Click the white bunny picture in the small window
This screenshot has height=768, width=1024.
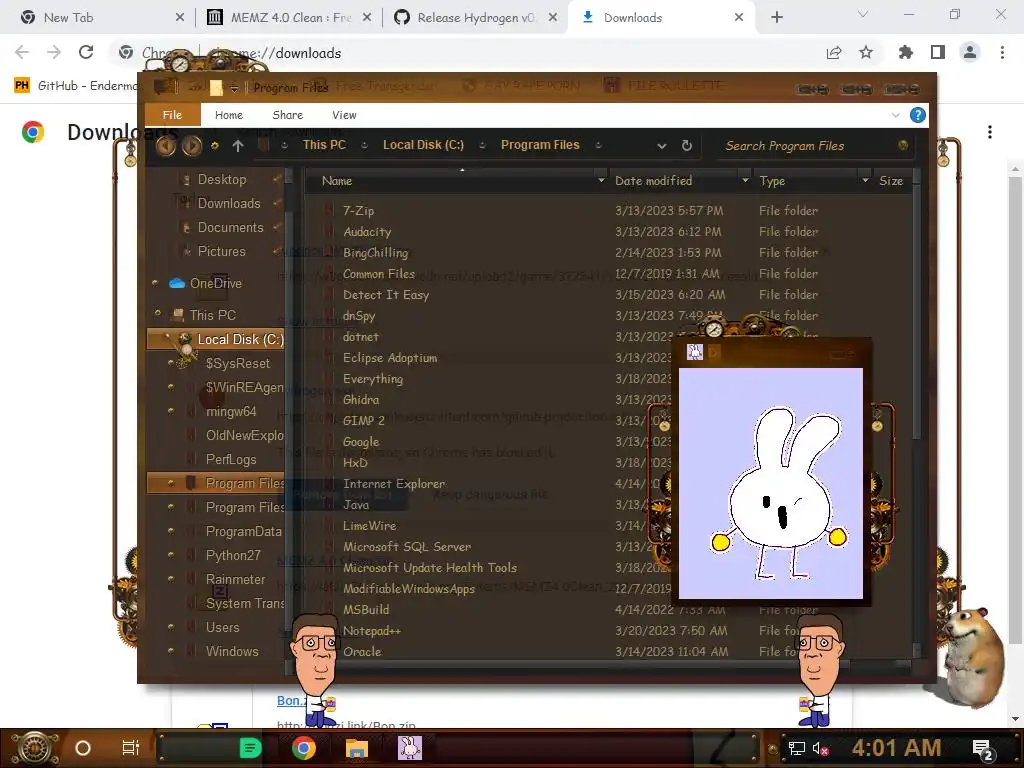pyautogui.click(x=771, y=483)
